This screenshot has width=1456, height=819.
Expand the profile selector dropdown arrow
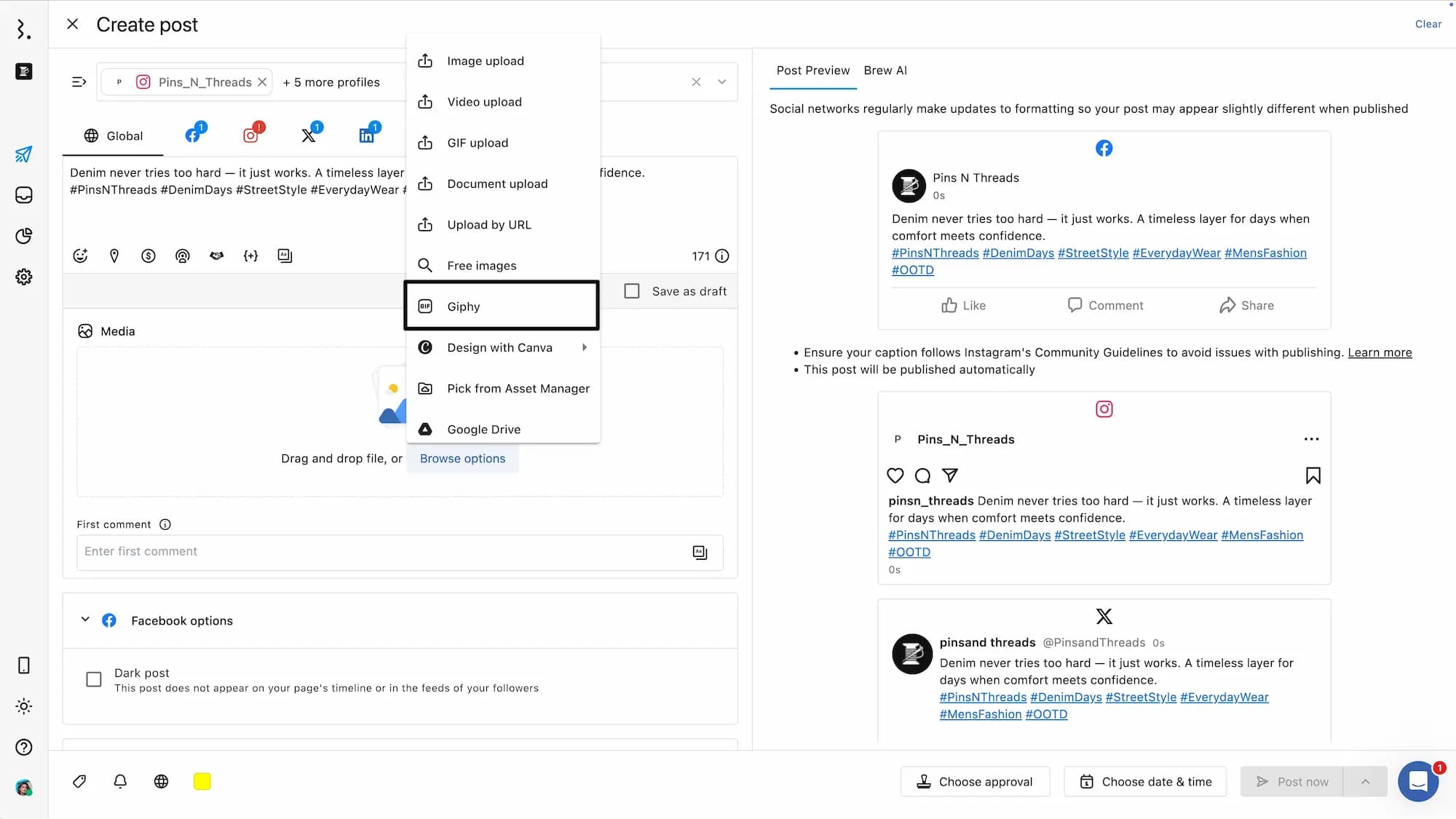tap(721, 82)
